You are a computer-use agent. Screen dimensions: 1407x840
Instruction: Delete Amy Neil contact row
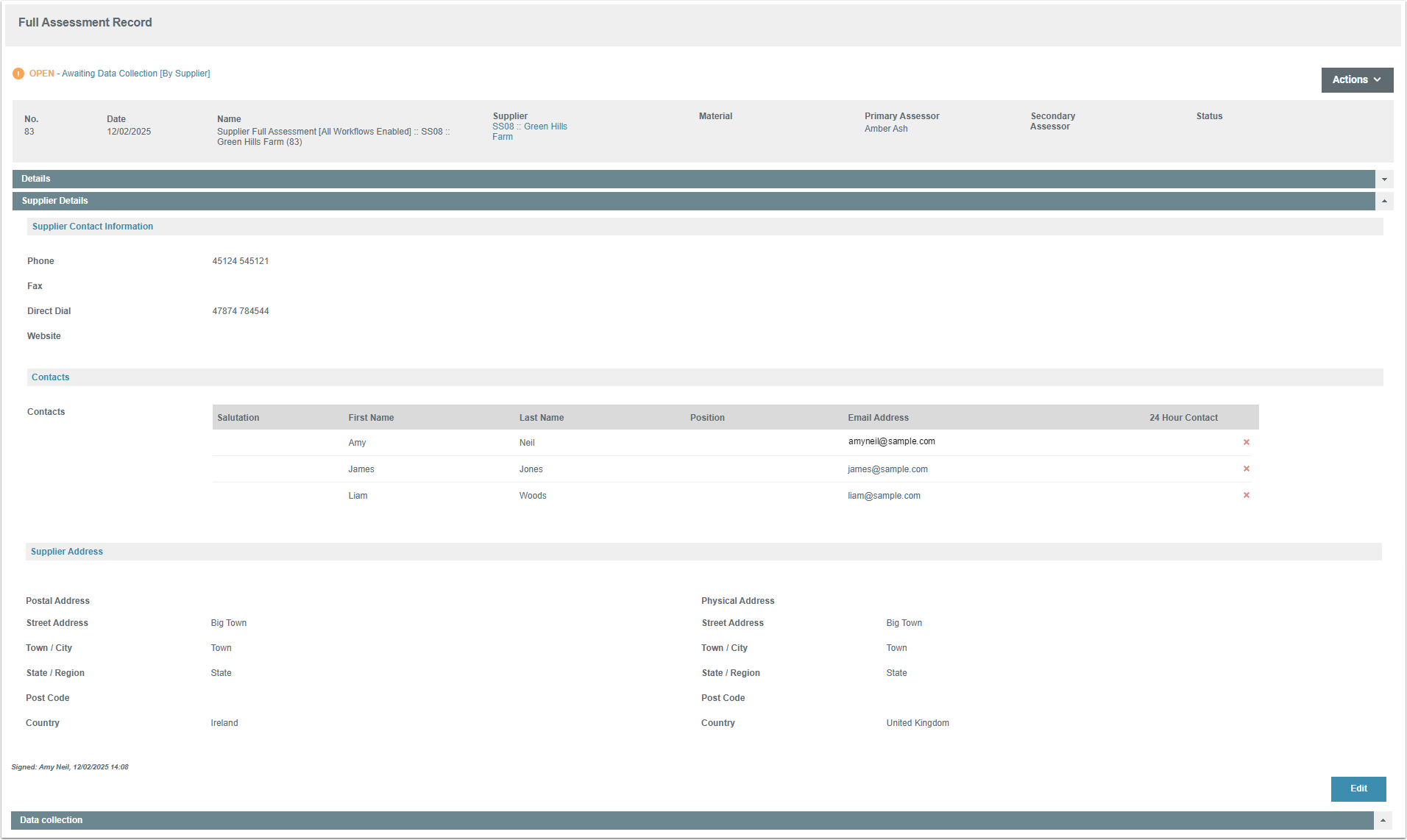1246,442
